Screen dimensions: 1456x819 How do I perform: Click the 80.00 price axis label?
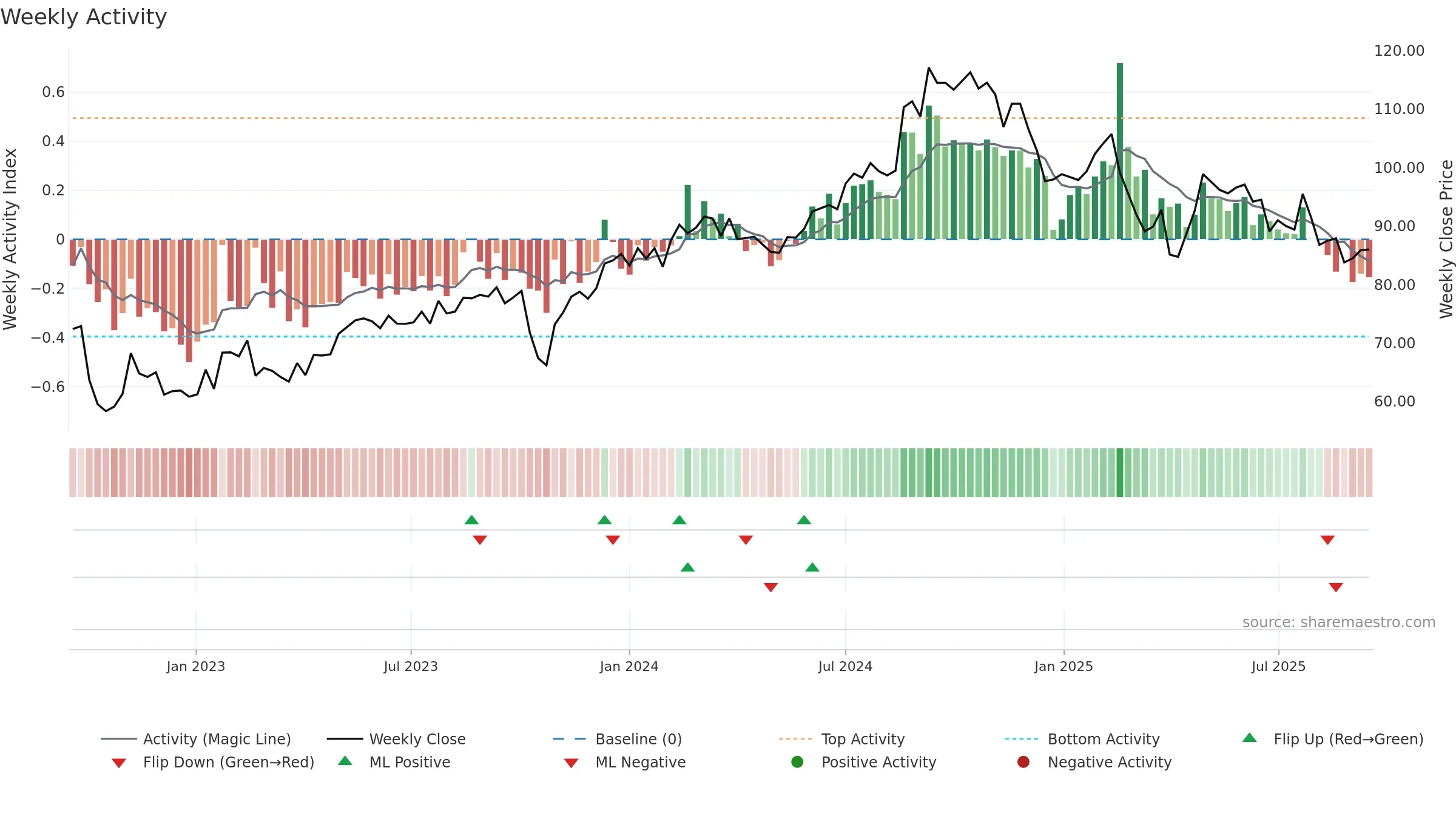click(1395, 285)
